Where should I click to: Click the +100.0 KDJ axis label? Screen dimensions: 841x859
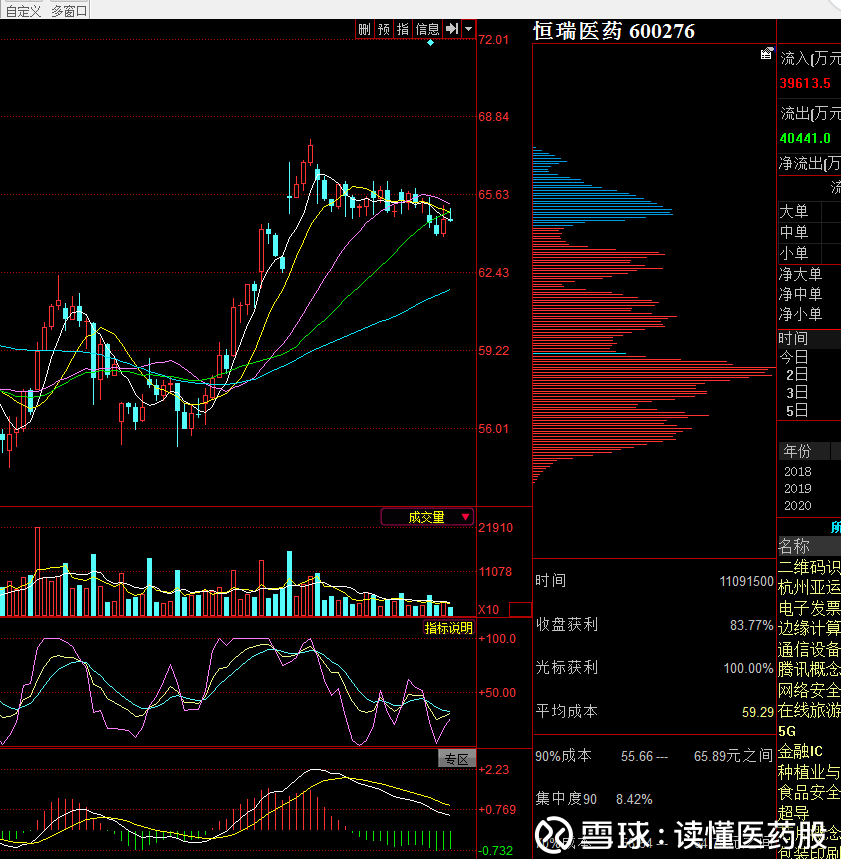click(x=497, y=639)
